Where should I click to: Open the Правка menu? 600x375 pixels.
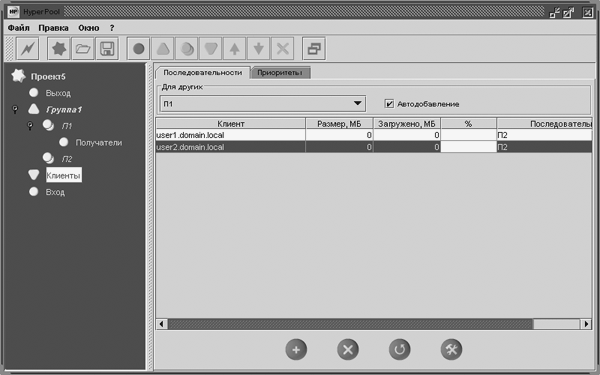[54, 28]
